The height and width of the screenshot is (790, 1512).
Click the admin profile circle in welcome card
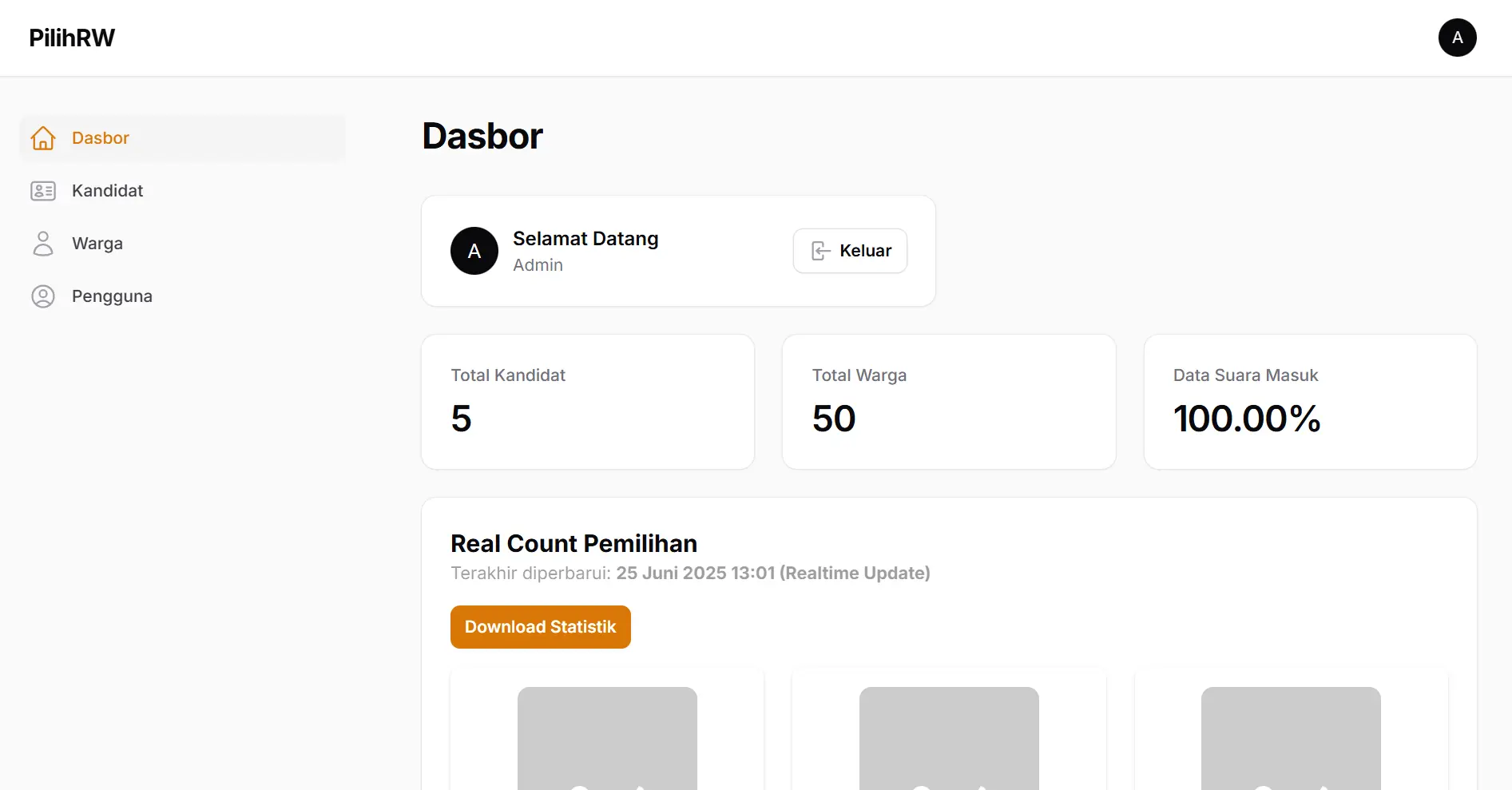[474, 250]
